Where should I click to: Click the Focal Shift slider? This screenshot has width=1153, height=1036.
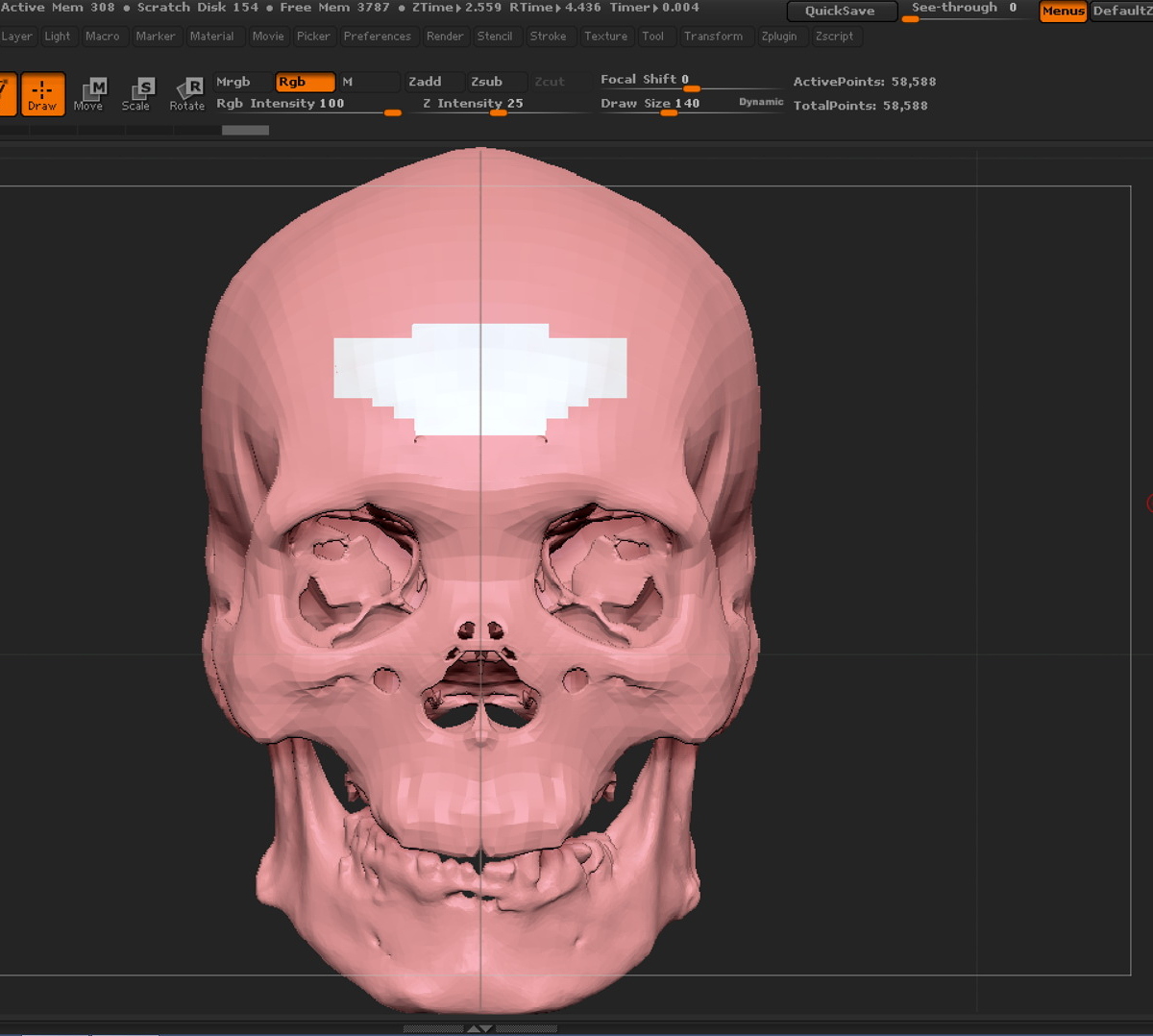click(x=690, y=81)
